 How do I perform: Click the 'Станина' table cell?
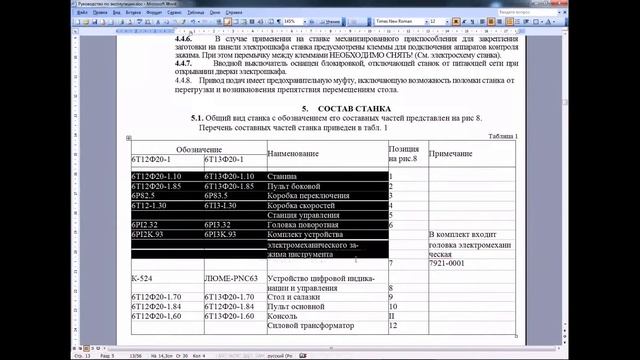[x=327, y=176]
